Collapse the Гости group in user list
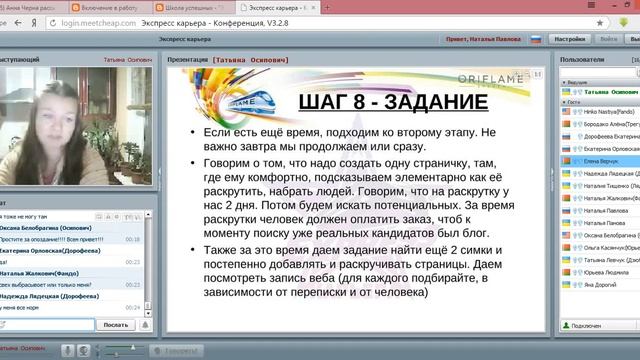The height and width of the screenshot is (360, 640). 564,102
